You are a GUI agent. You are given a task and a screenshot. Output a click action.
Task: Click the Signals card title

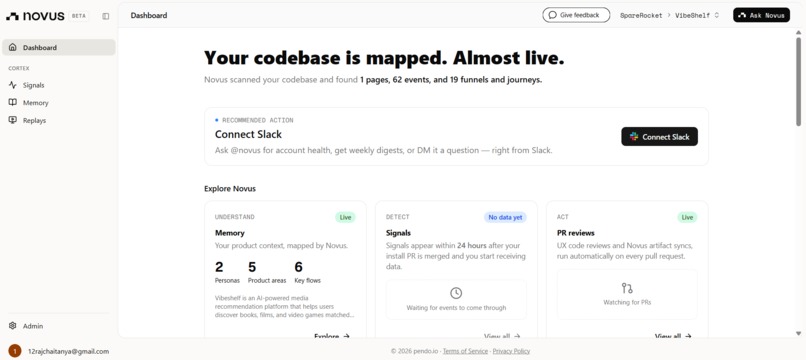(398, 233)
